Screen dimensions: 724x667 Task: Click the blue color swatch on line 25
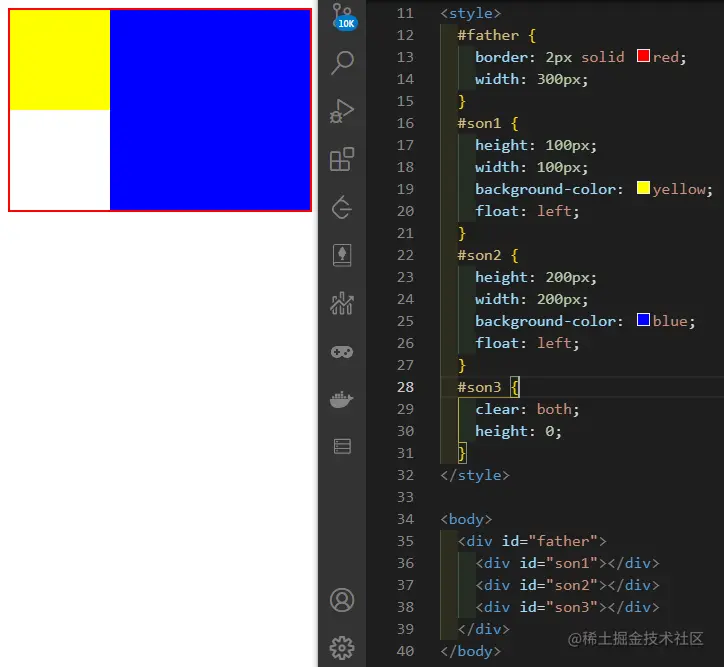643,319
